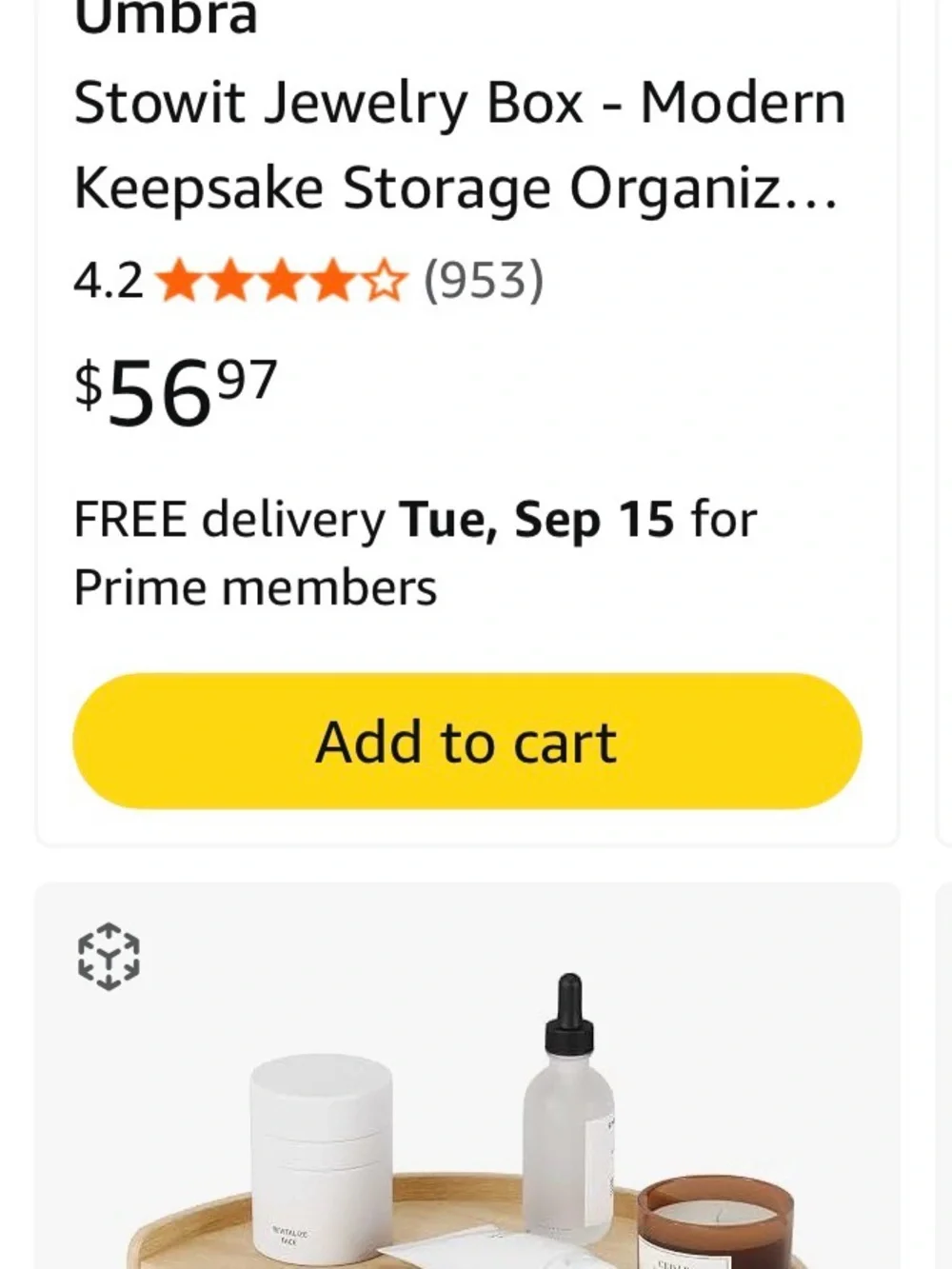The width and height of the screenshot is (952, 1269).
Task: Open the Stowit Jewelry Box product title
Action: click(460, 145)
